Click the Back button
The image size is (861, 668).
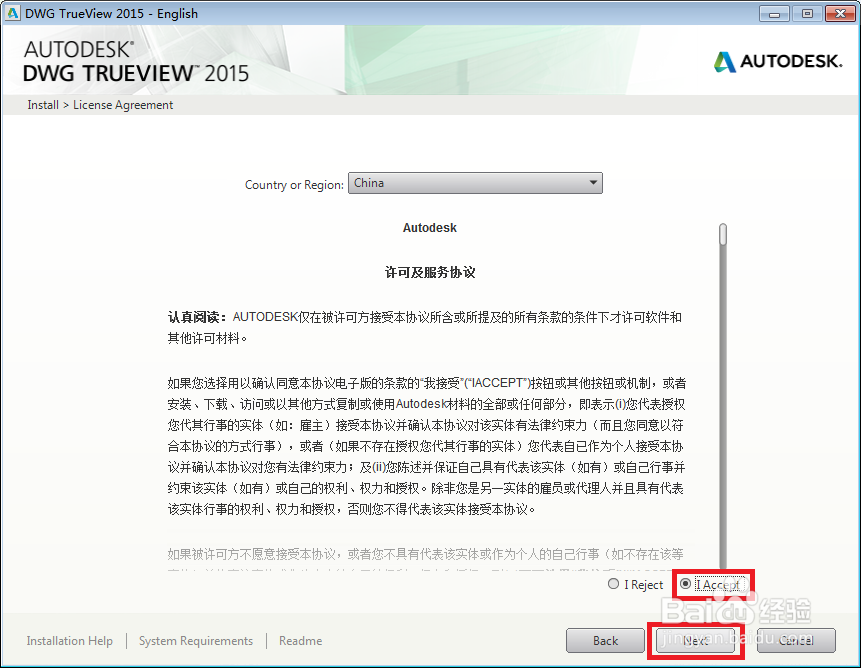(605, 641)
